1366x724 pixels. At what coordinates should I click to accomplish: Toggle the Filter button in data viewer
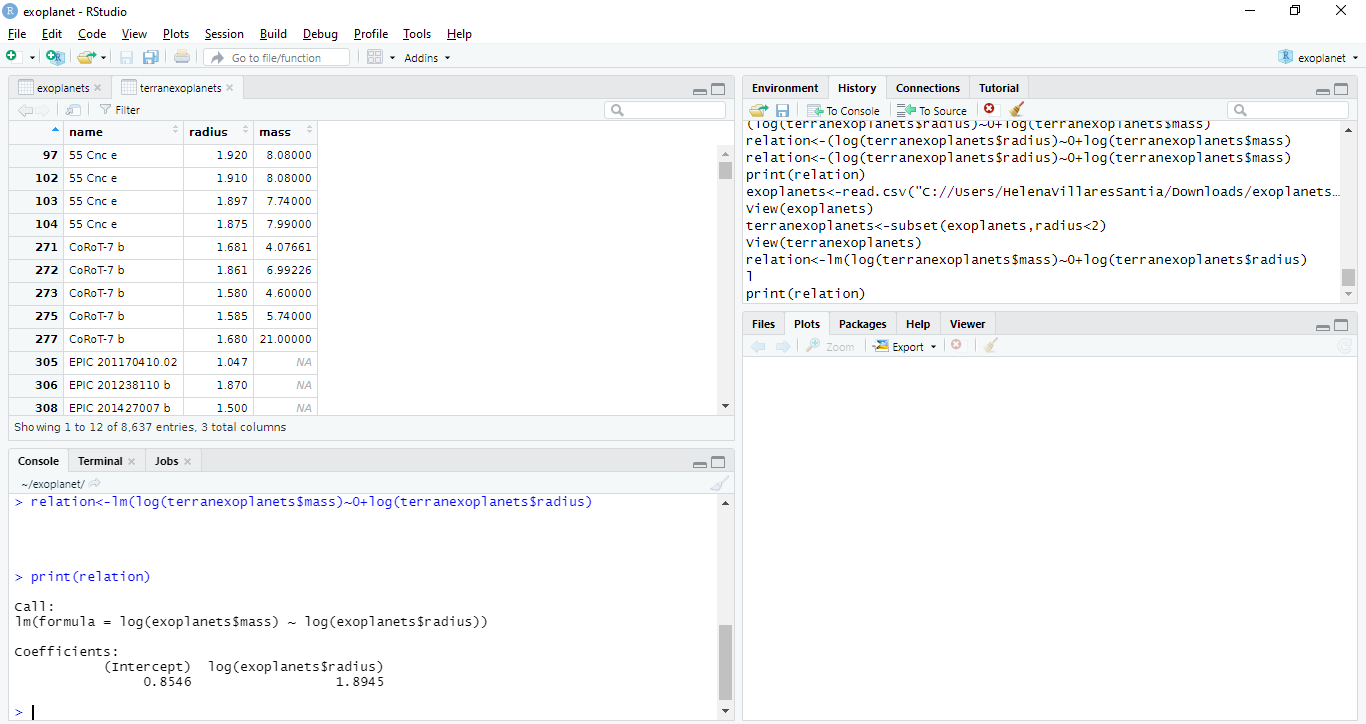pos(119,110)
